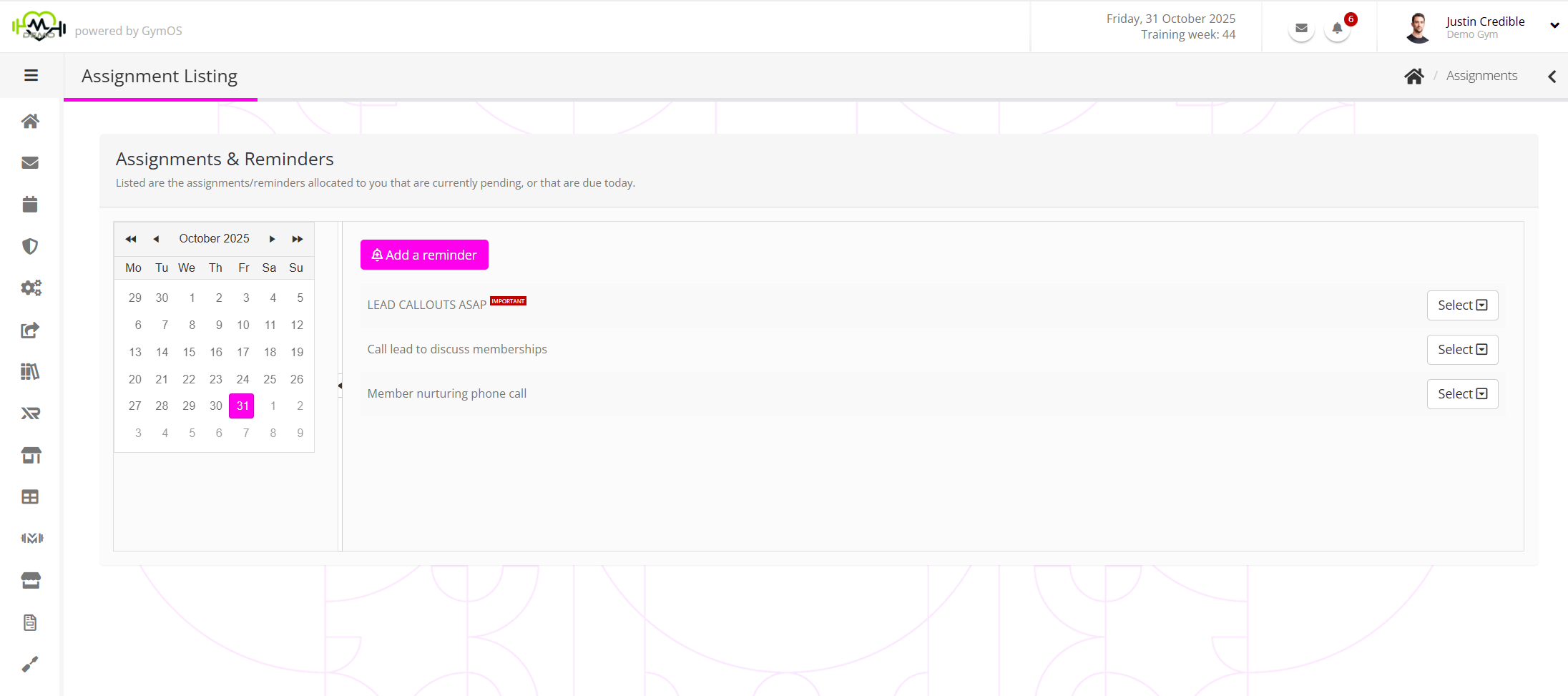Image resolution: width=1568 pixels, height=696 pixels.
Task: Expand Select for Member nurturing phone call
Action: [1462, 394]
